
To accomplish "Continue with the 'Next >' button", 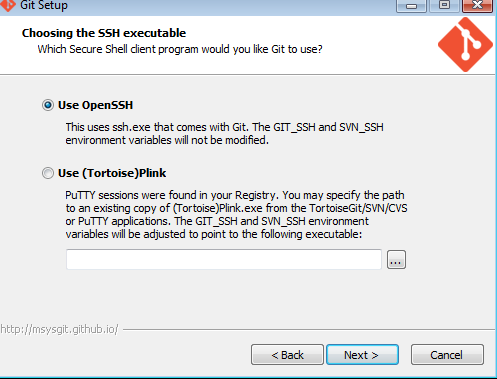I will 362,355.
